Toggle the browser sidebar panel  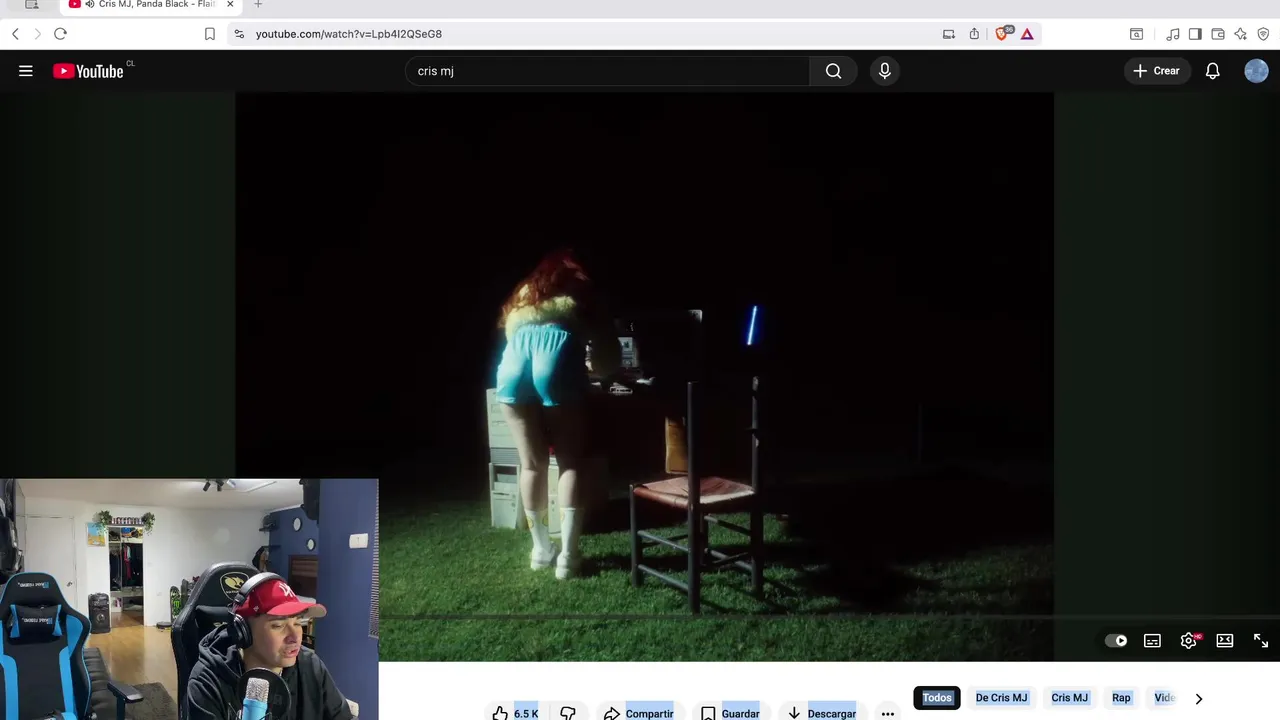pyautogui.click(x=1195, y=34)
